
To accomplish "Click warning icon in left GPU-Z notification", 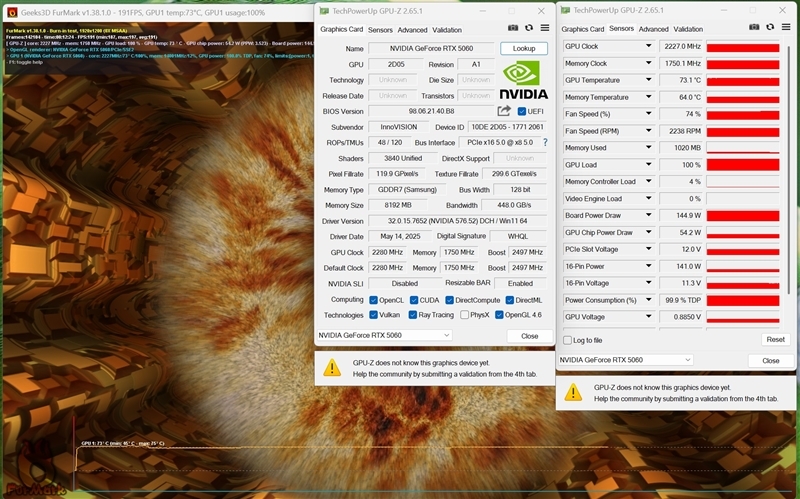I will [332, 368].
